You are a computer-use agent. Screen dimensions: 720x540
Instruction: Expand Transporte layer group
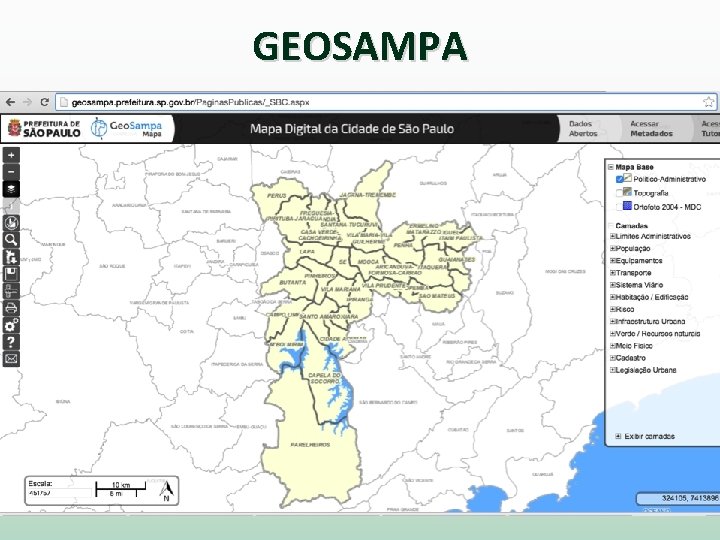tap(613, 273)
